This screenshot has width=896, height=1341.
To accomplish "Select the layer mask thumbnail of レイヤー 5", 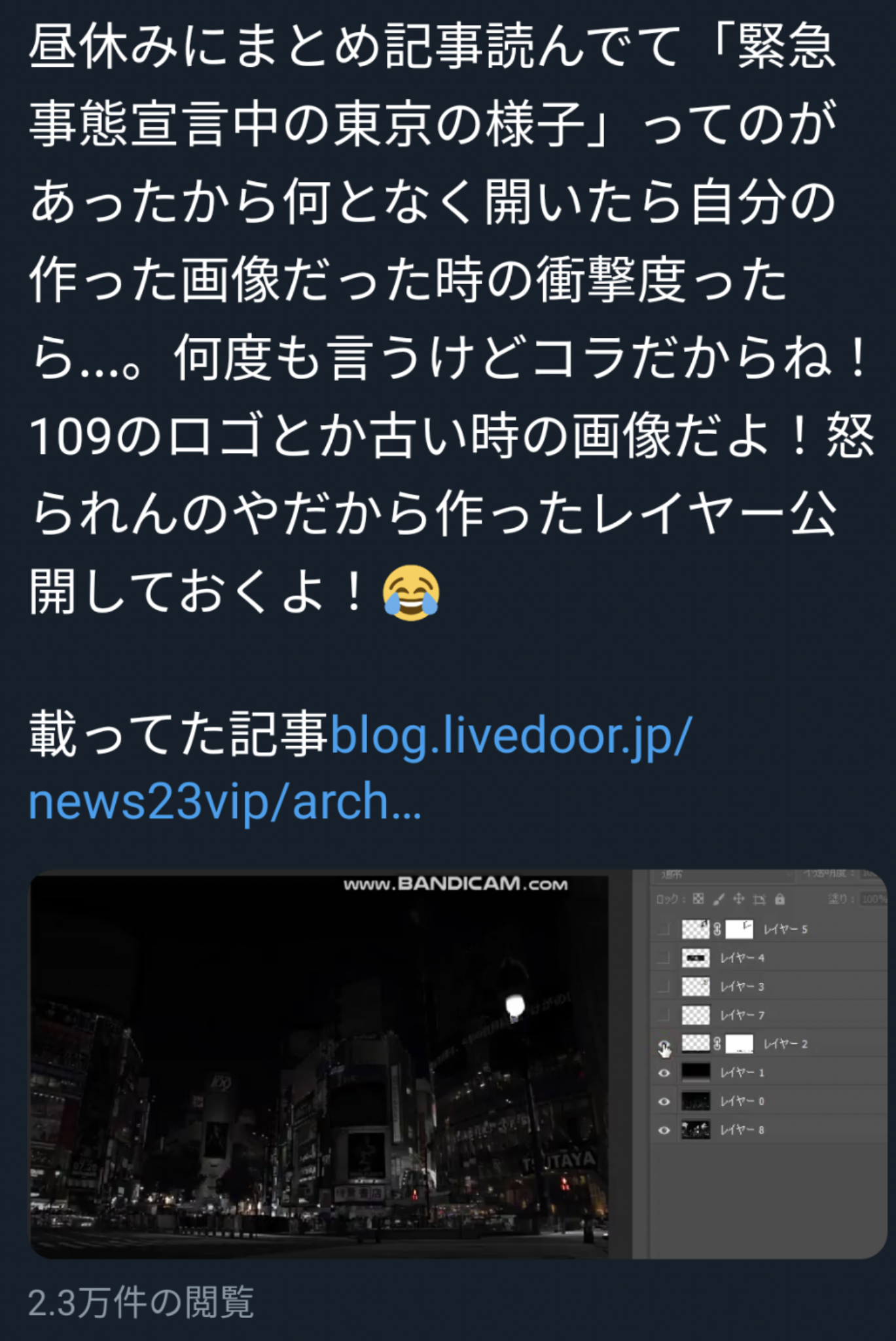I will coord(739,928).
